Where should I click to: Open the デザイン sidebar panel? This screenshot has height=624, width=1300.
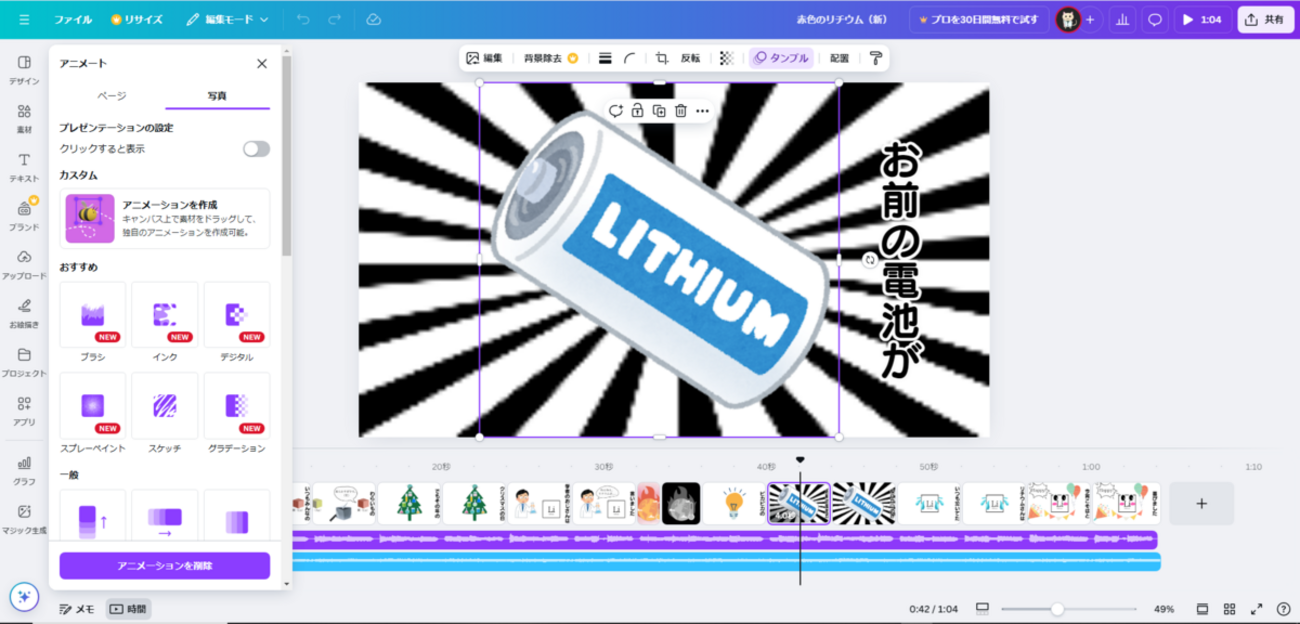click(x=24, y=70)
